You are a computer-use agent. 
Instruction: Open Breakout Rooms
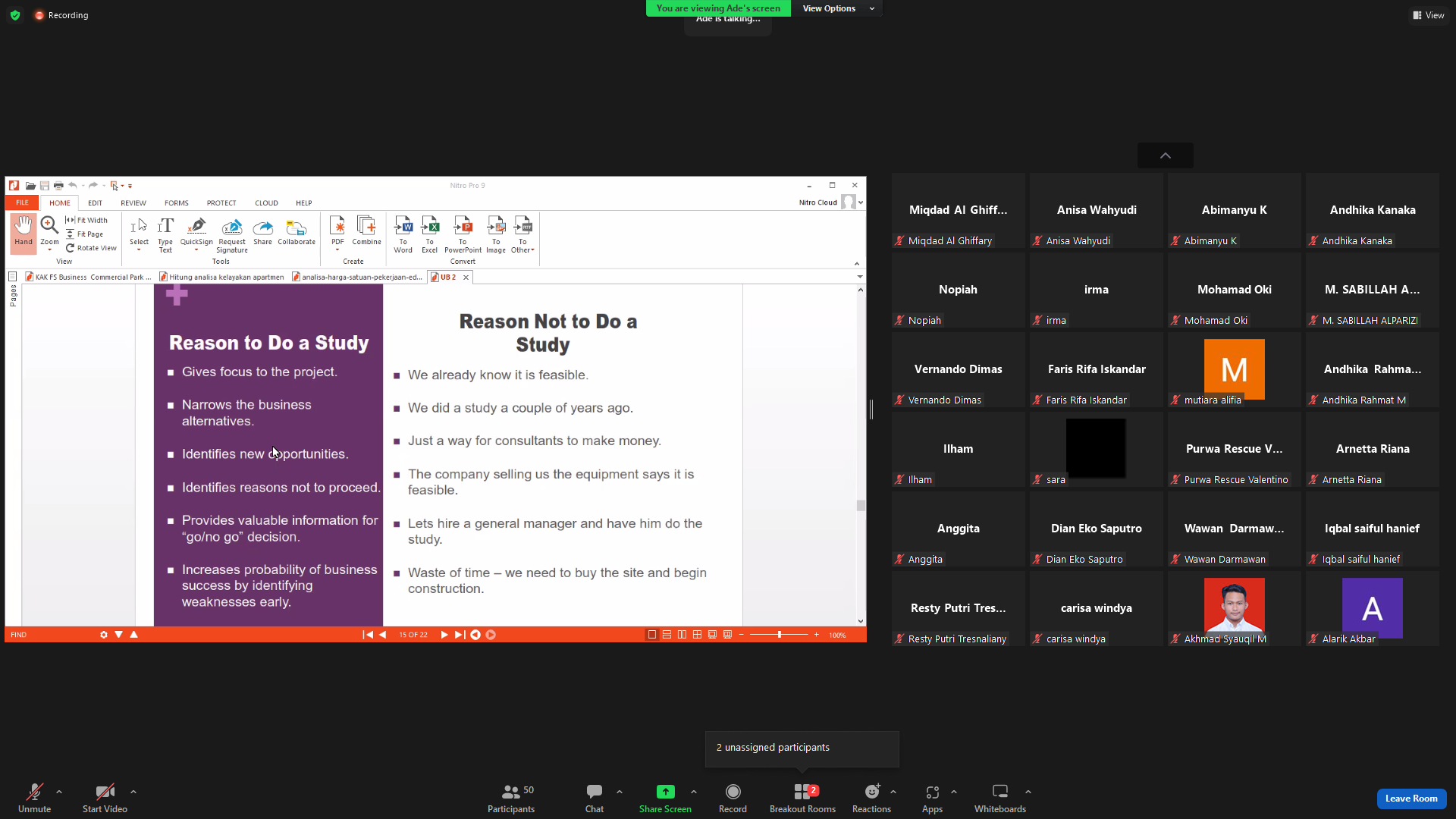click(x=802, y=799)
